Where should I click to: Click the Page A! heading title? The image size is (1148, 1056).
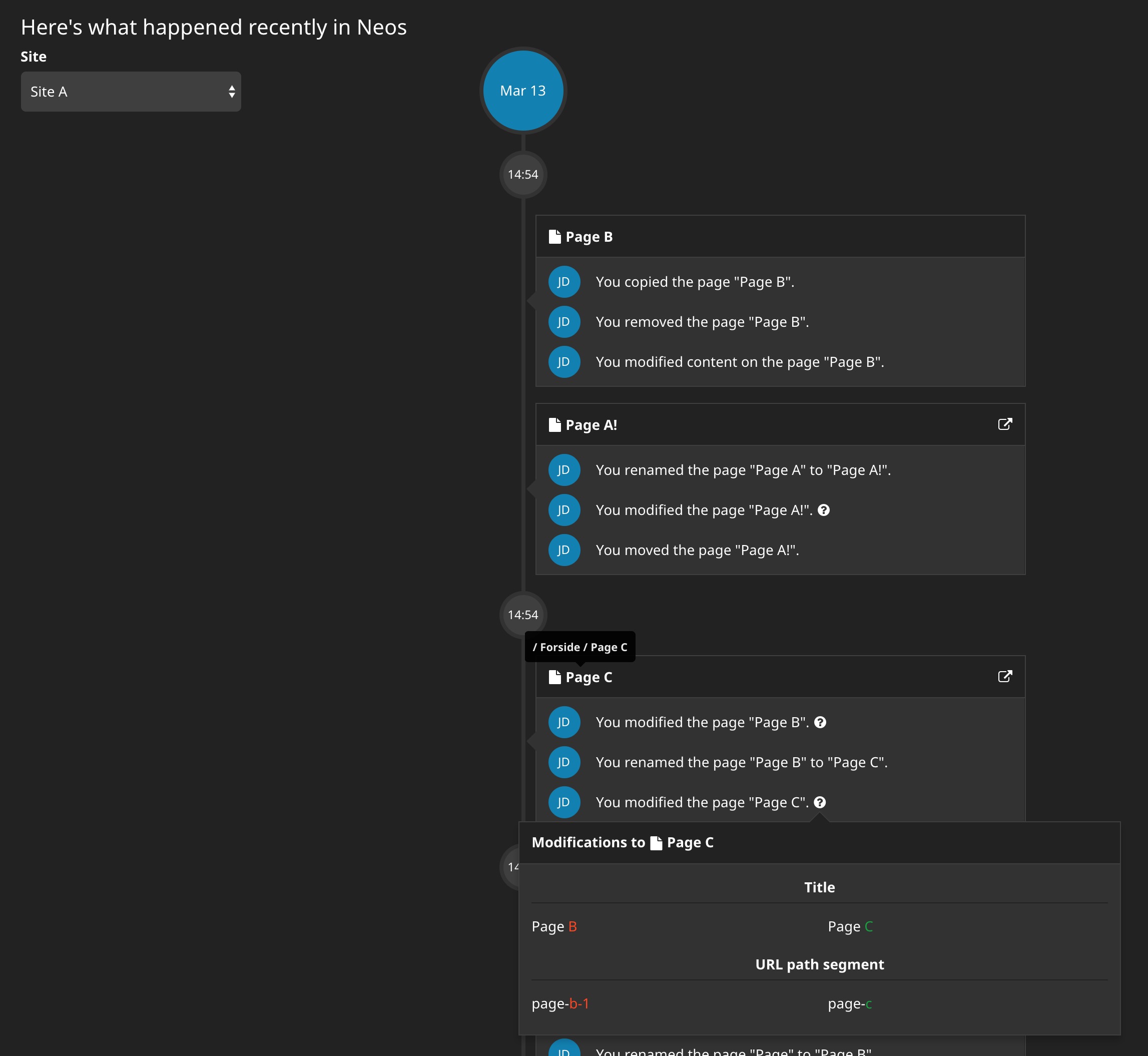coord(591,424)
